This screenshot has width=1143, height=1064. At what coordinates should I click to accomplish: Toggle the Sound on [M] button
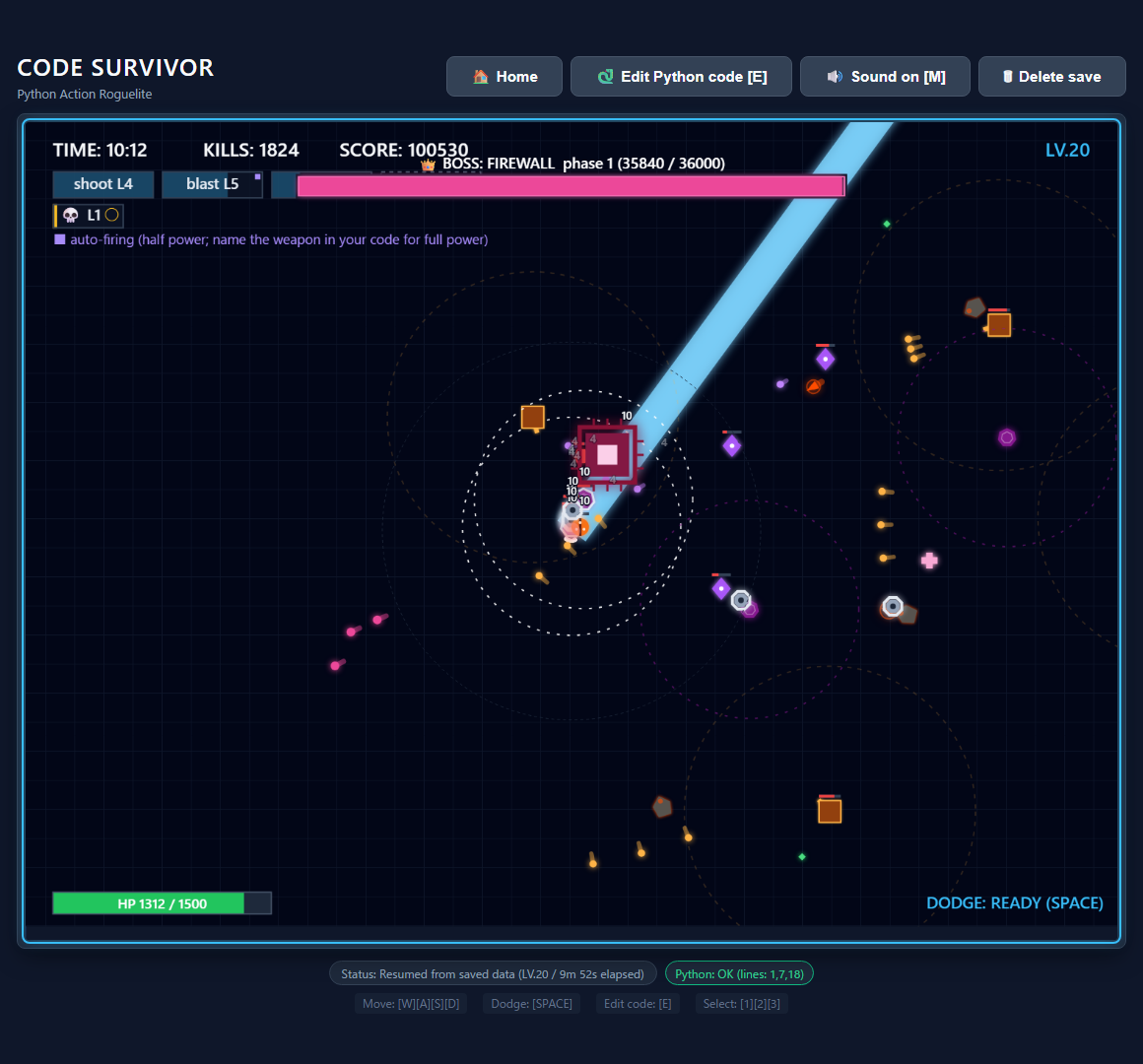coord(885,77)
